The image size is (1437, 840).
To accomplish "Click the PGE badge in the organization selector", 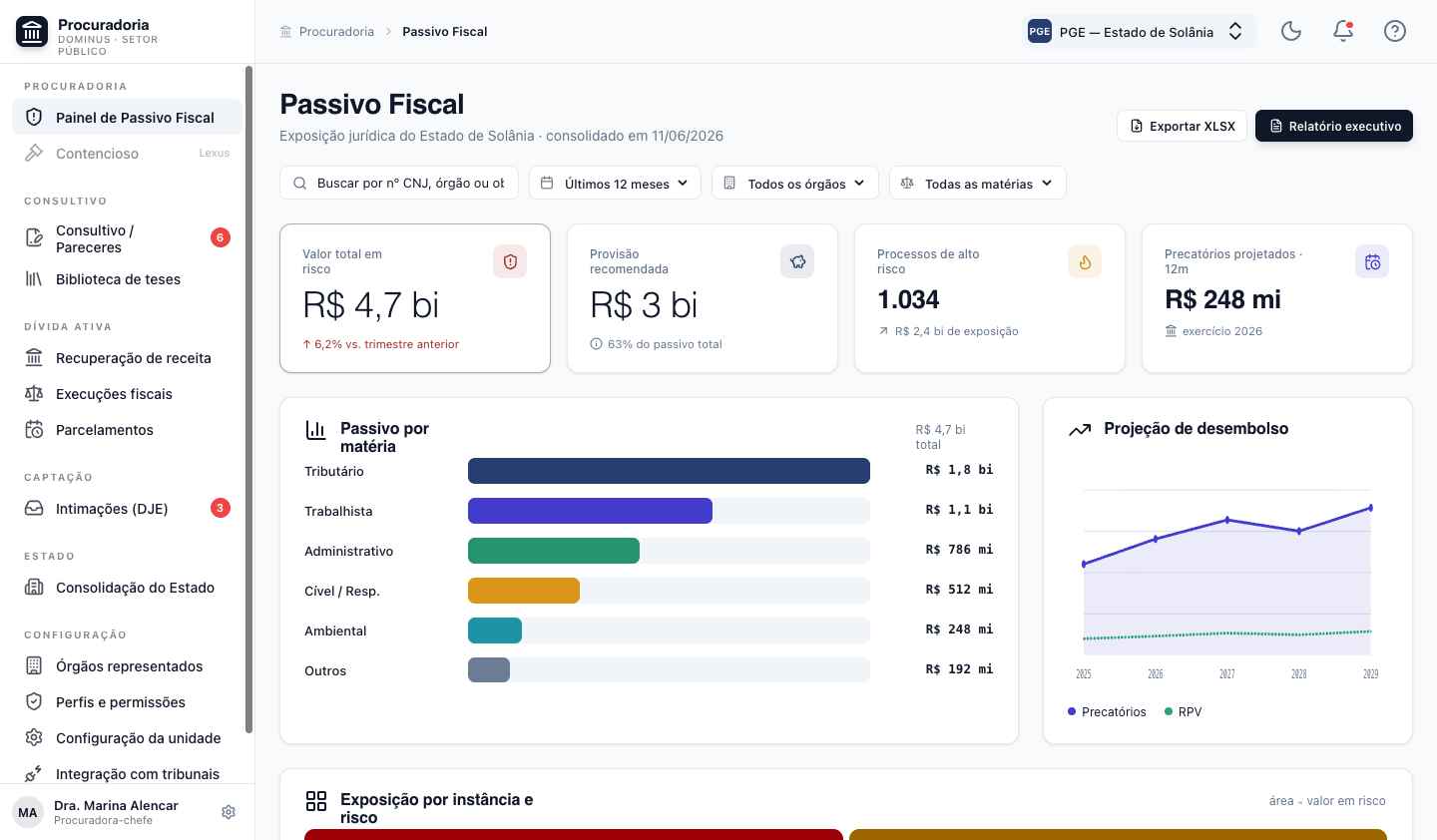I will click(x=1040, y=31).
